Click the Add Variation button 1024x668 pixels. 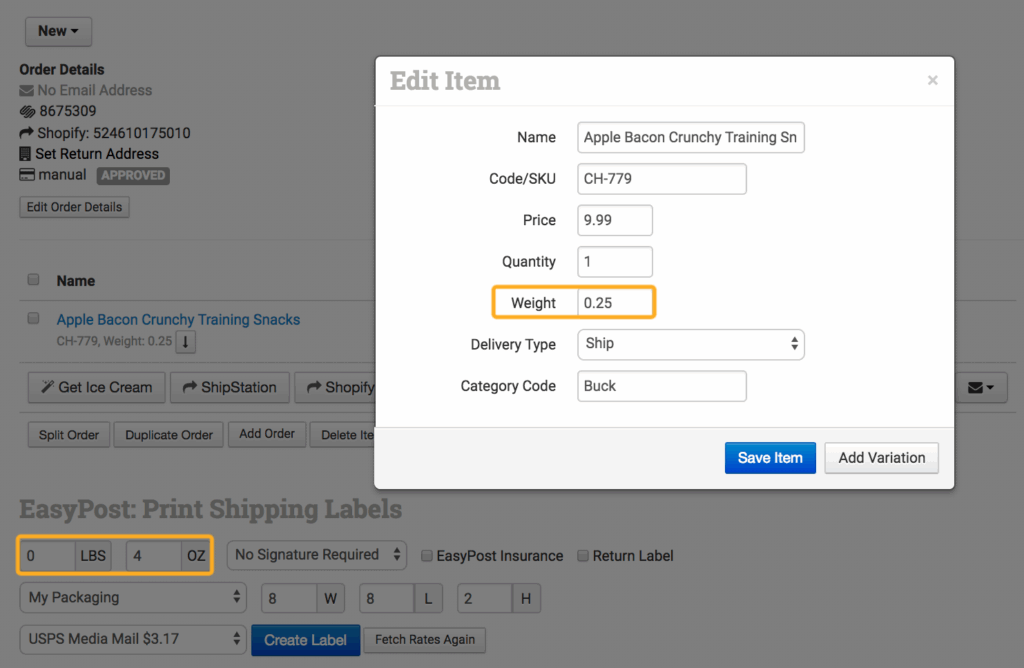[x=881, y=458]
